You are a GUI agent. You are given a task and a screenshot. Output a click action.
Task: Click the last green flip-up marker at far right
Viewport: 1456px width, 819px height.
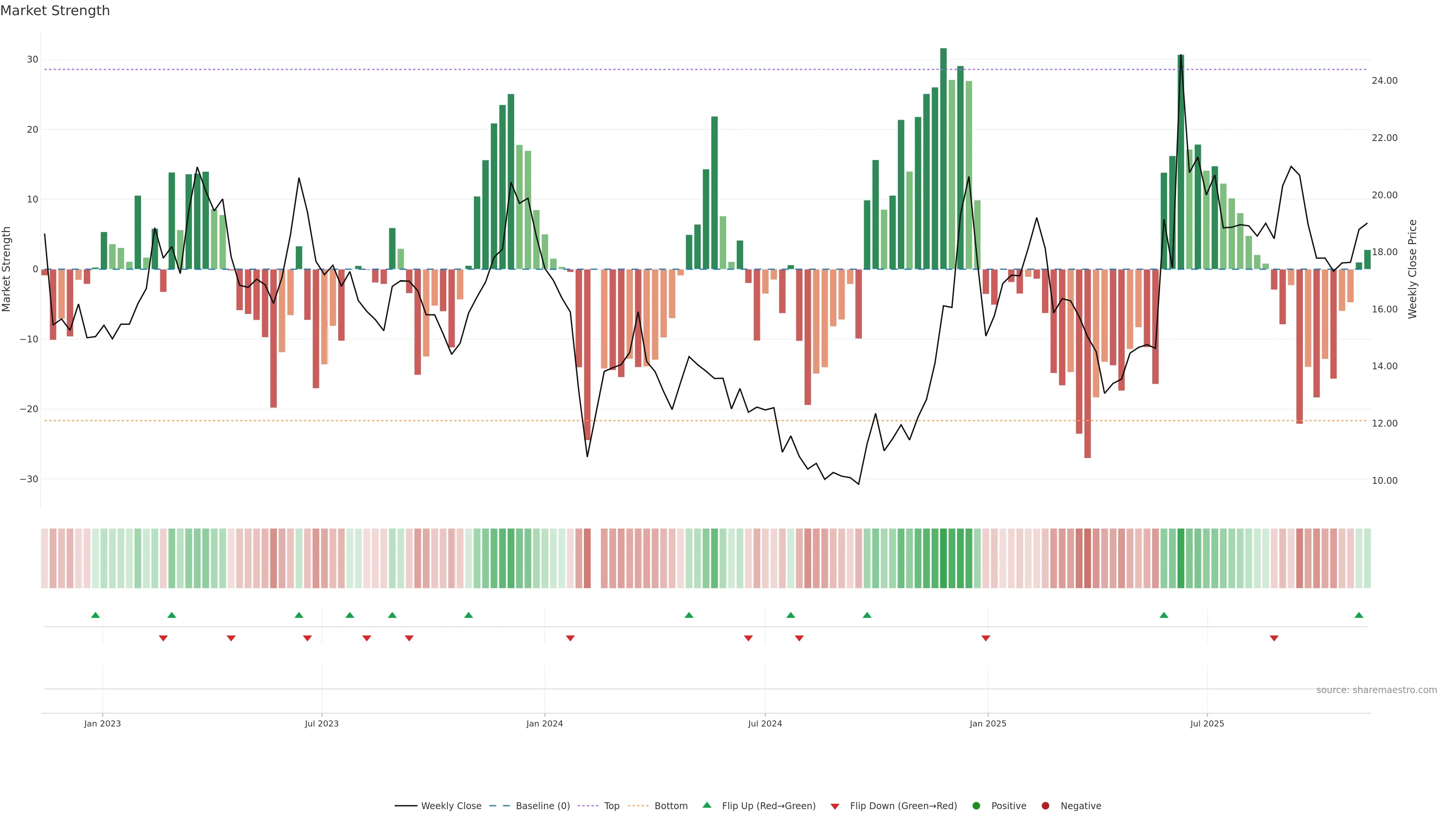pos(1359,615)
